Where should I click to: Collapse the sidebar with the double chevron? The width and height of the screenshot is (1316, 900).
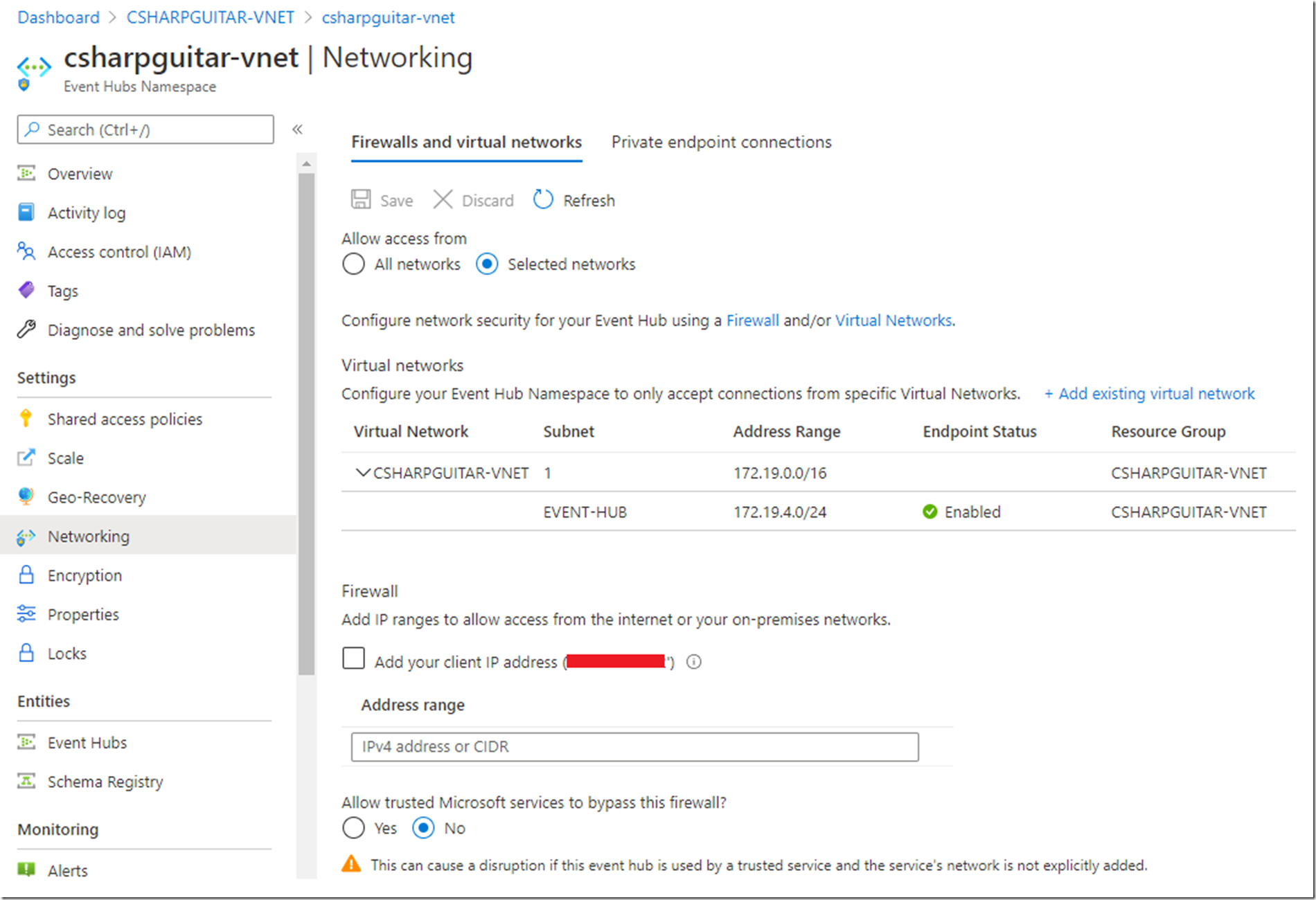point(298,129)
